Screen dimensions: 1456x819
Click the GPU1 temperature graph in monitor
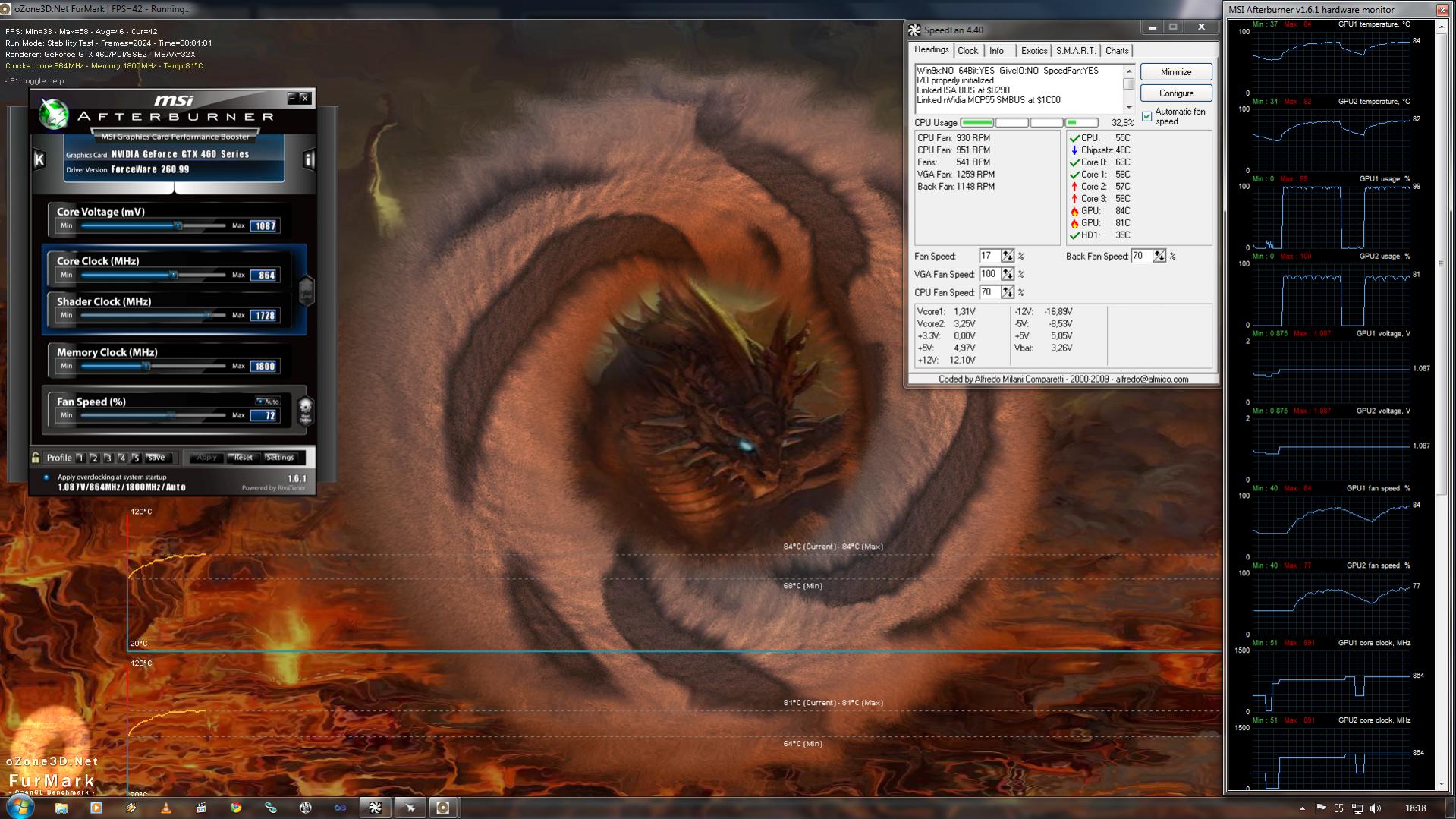[x=1331, y=62]
